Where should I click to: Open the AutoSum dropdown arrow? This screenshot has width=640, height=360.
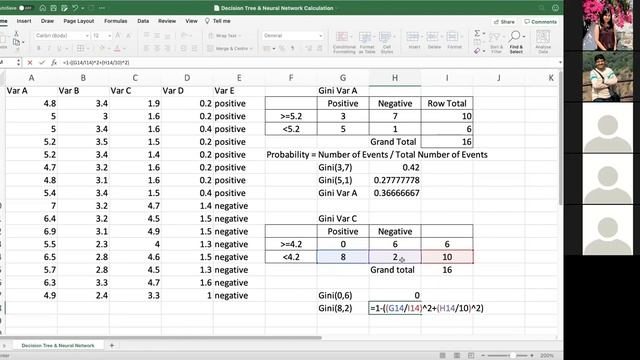484,33
